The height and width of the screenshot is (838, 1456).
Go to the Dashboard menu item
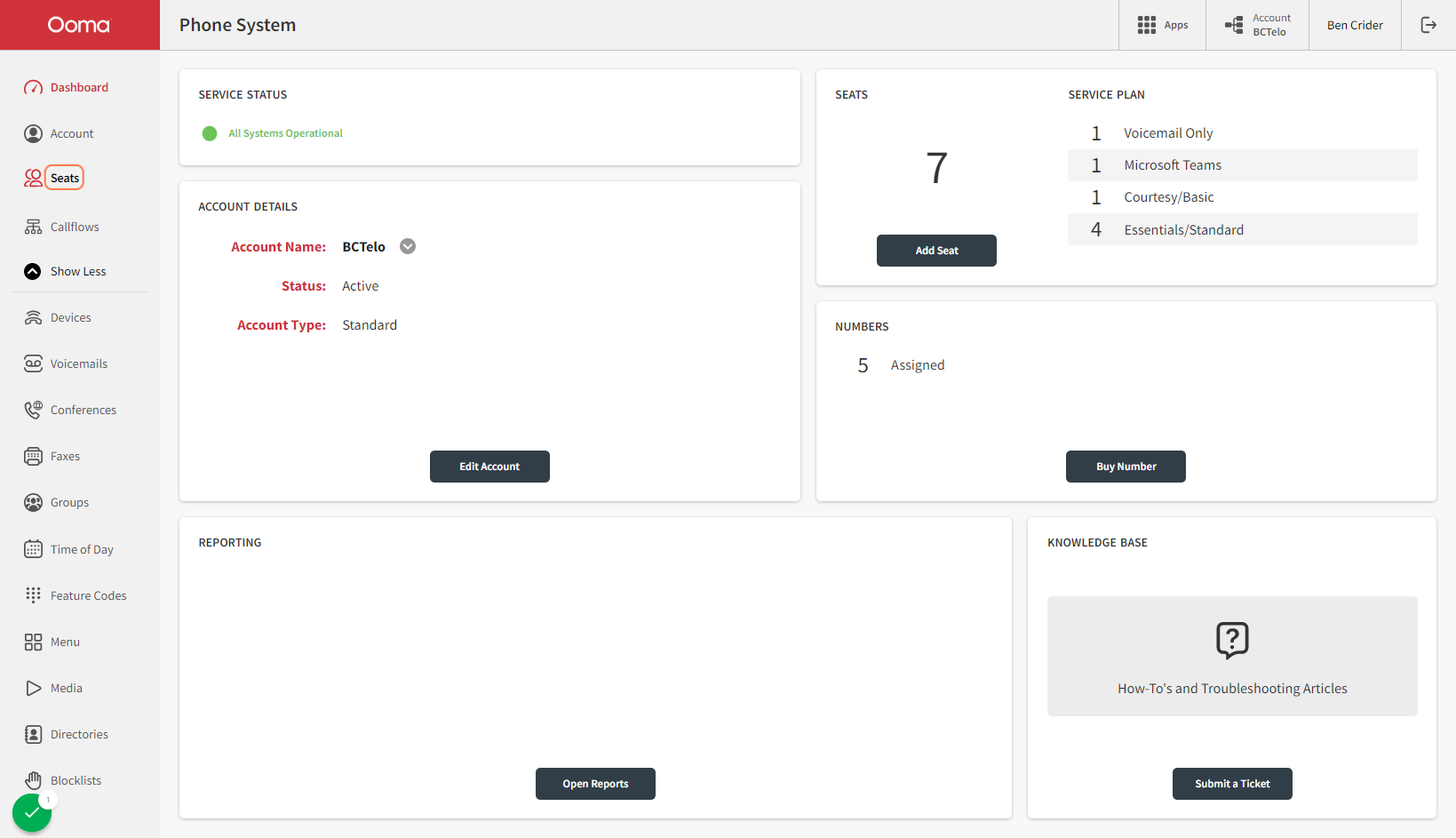[x=79, y=87]
